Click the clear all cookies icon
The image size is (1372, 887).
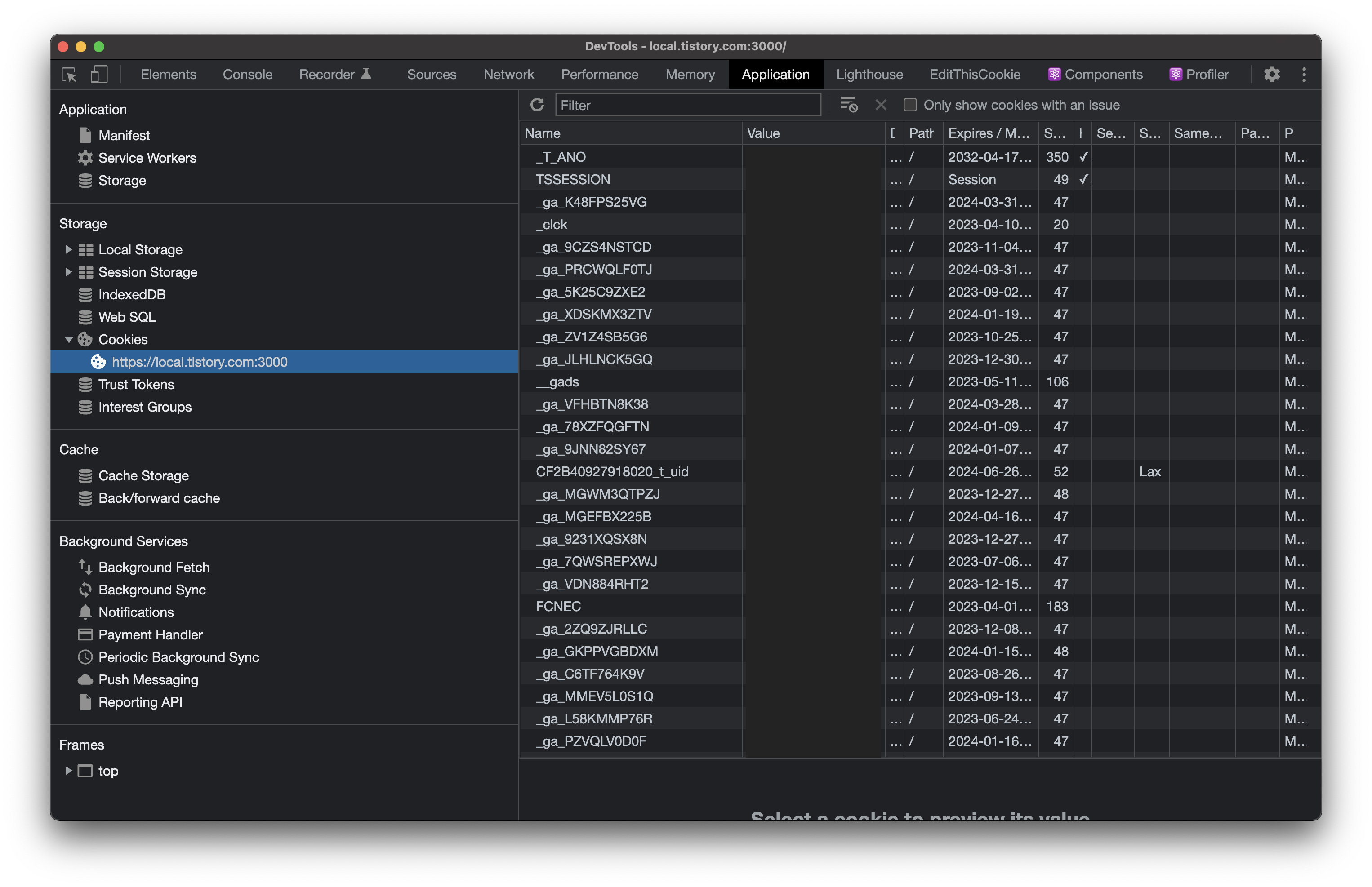pyautogui.click(x=849, y=105)
